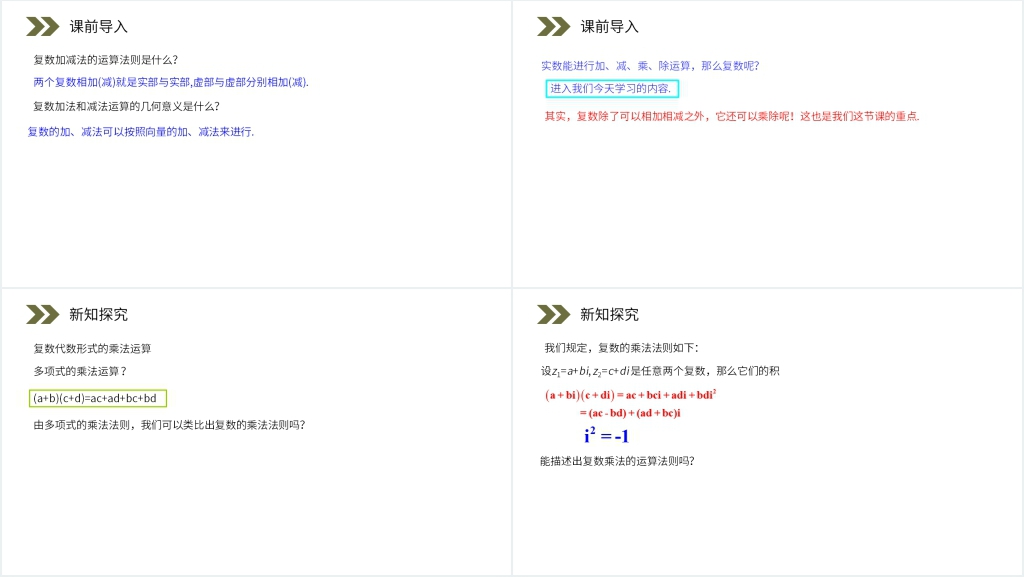Click the line 设z1=a+bi, z2=c+di是任意两个复数

click(x=660, y=371)
